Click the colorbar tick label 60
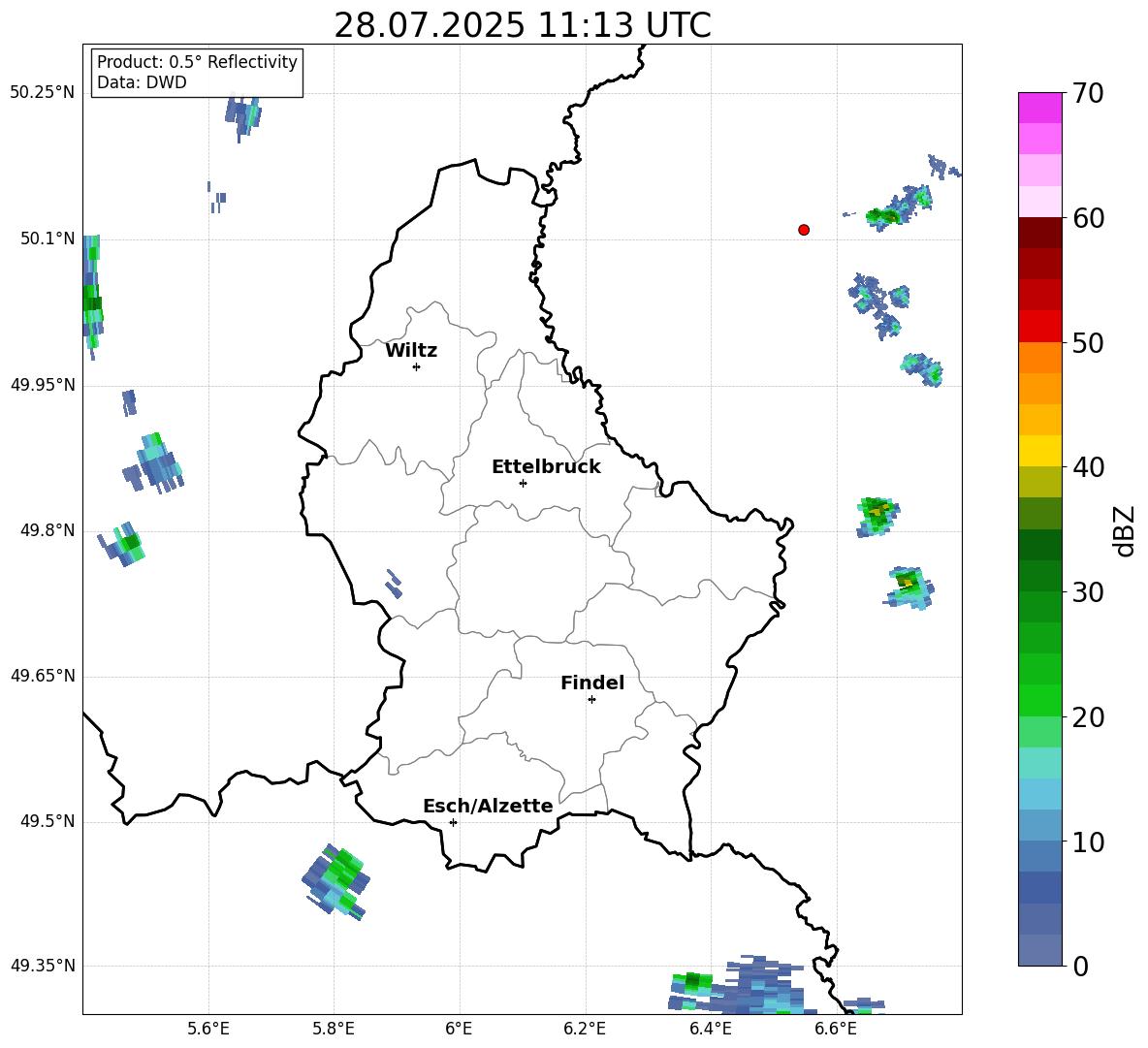Viewport: 1148px width, 1048px height. click(x=1088, y=218)
